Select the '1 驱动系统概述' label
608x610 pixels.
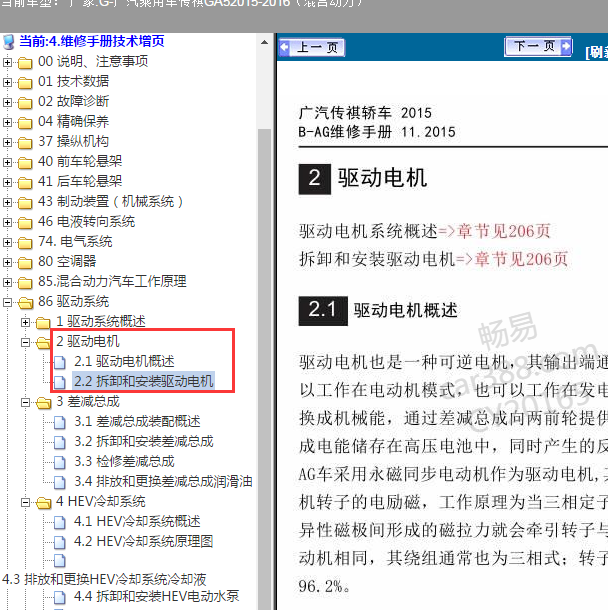[101, 321]
